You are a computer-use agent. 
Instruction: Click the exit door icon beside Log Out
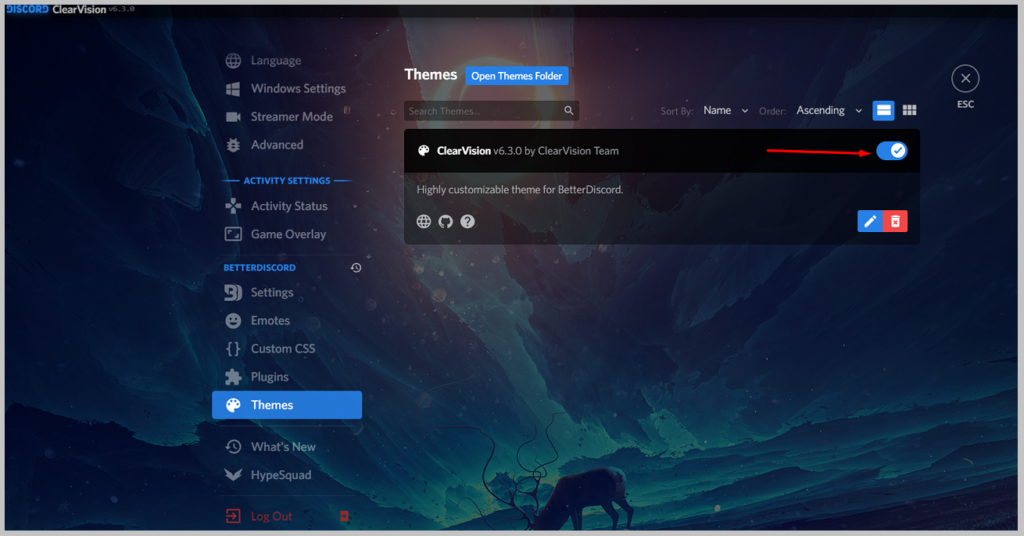[233, 516]
